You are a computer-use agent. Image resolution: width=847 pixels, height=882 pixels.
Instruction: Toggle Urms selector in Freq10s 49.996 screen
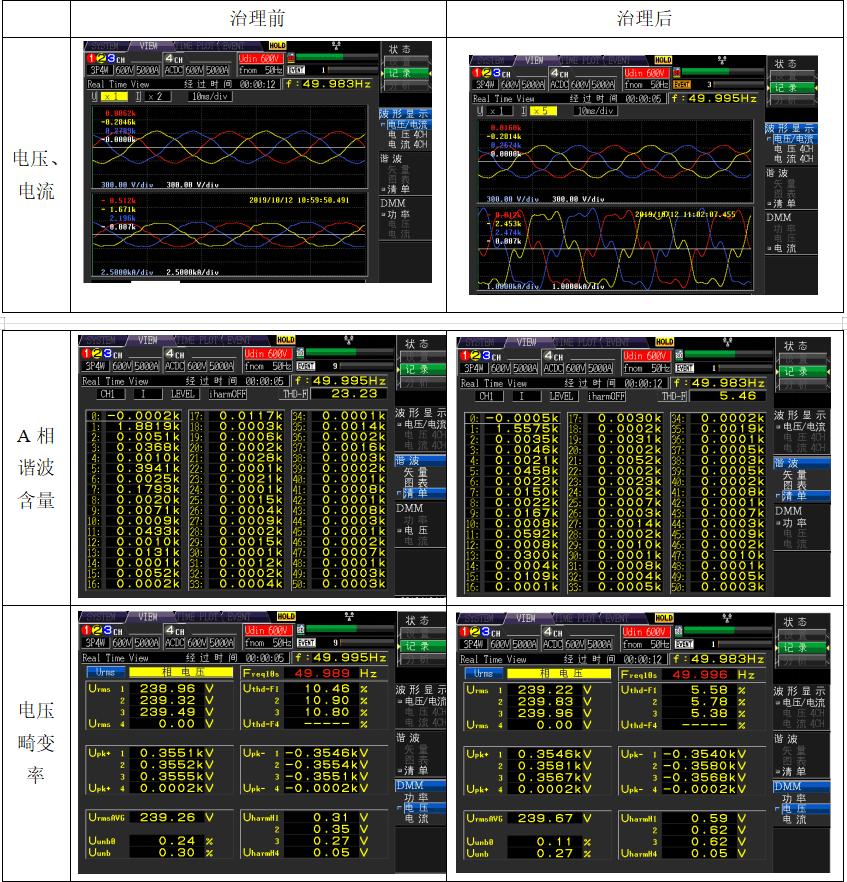pyautogui.click(x=484, y=673)
